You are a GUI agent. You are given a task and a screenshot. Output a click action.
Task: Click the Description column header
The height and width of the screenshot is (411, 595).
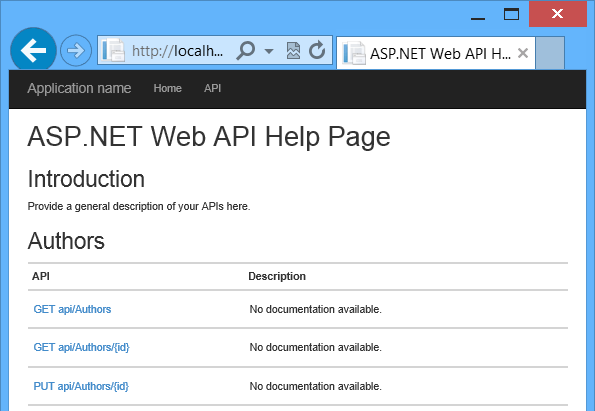[277, 276]
